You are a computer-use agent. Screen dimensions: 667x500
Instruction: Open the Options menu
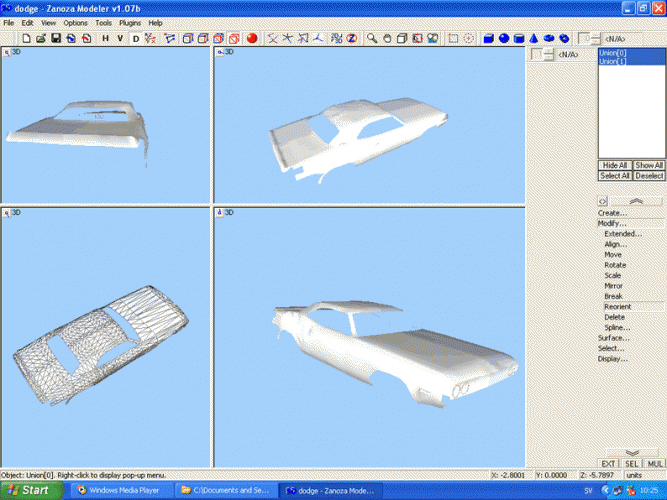75,22
